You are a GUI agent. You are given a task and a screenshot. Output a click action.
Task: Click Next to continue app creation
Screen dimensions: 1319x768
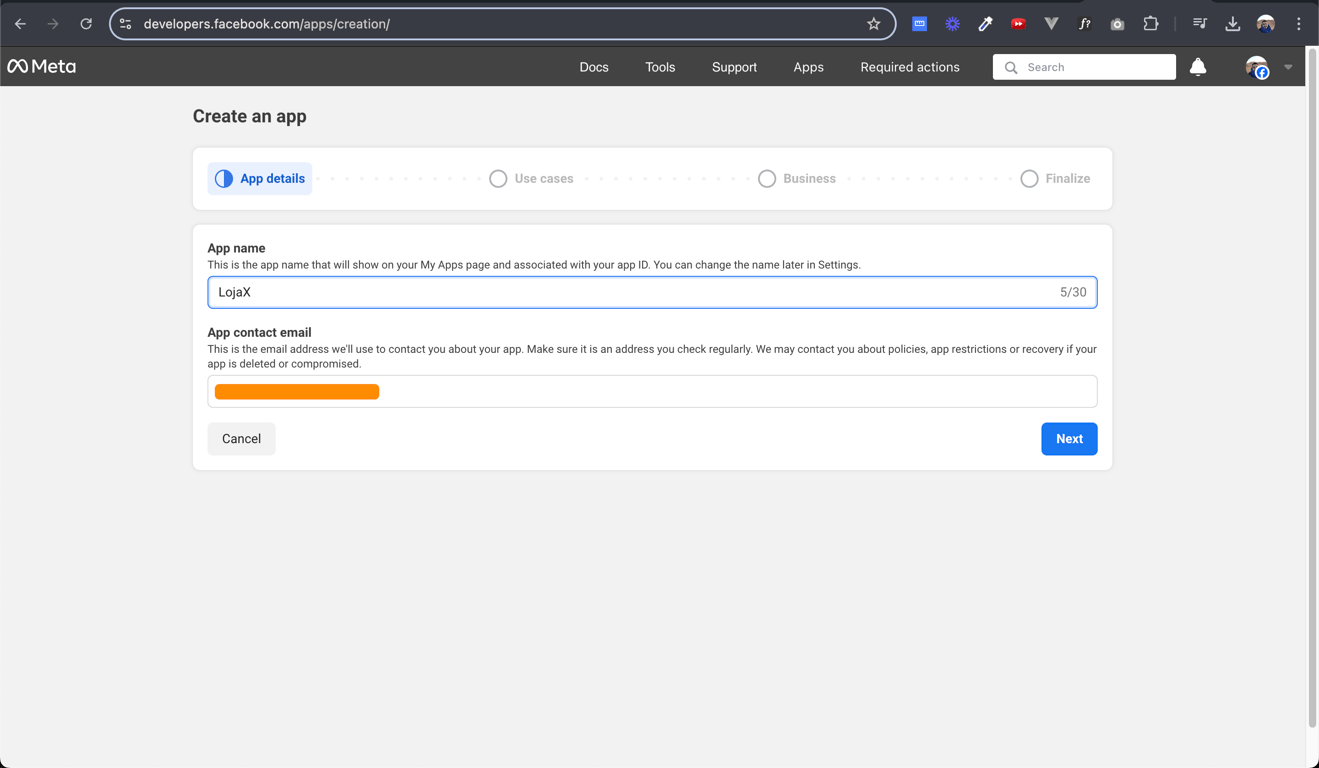point(1069,439)
